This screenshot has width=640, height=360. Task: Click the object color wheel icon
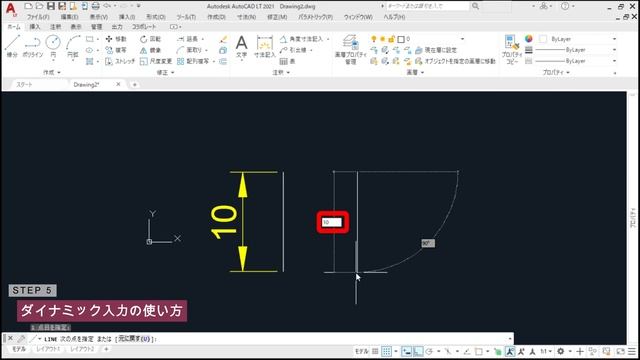click(529, 39)
